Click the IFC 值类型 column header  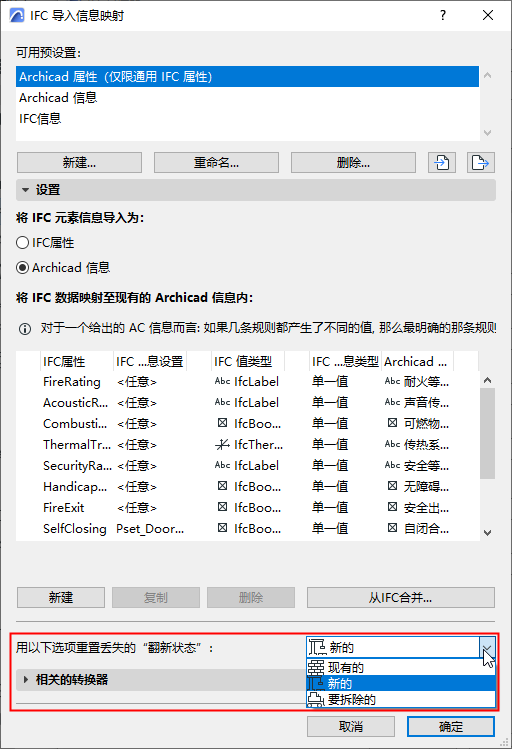(x=247, y=362)
